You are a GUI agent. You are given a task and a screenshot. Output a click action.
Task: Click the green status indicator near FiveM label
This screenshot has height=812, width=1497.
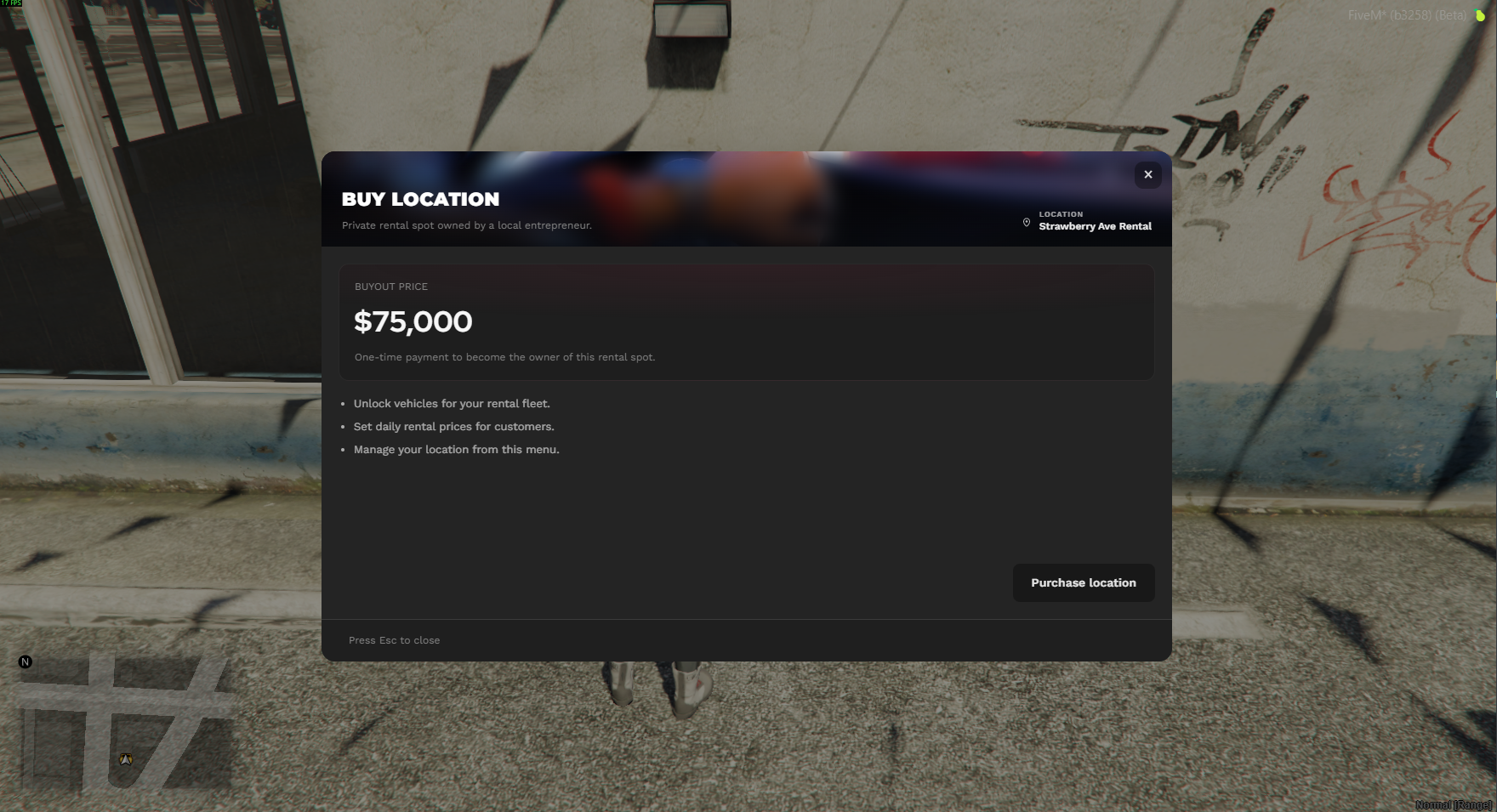point(1480,15)
